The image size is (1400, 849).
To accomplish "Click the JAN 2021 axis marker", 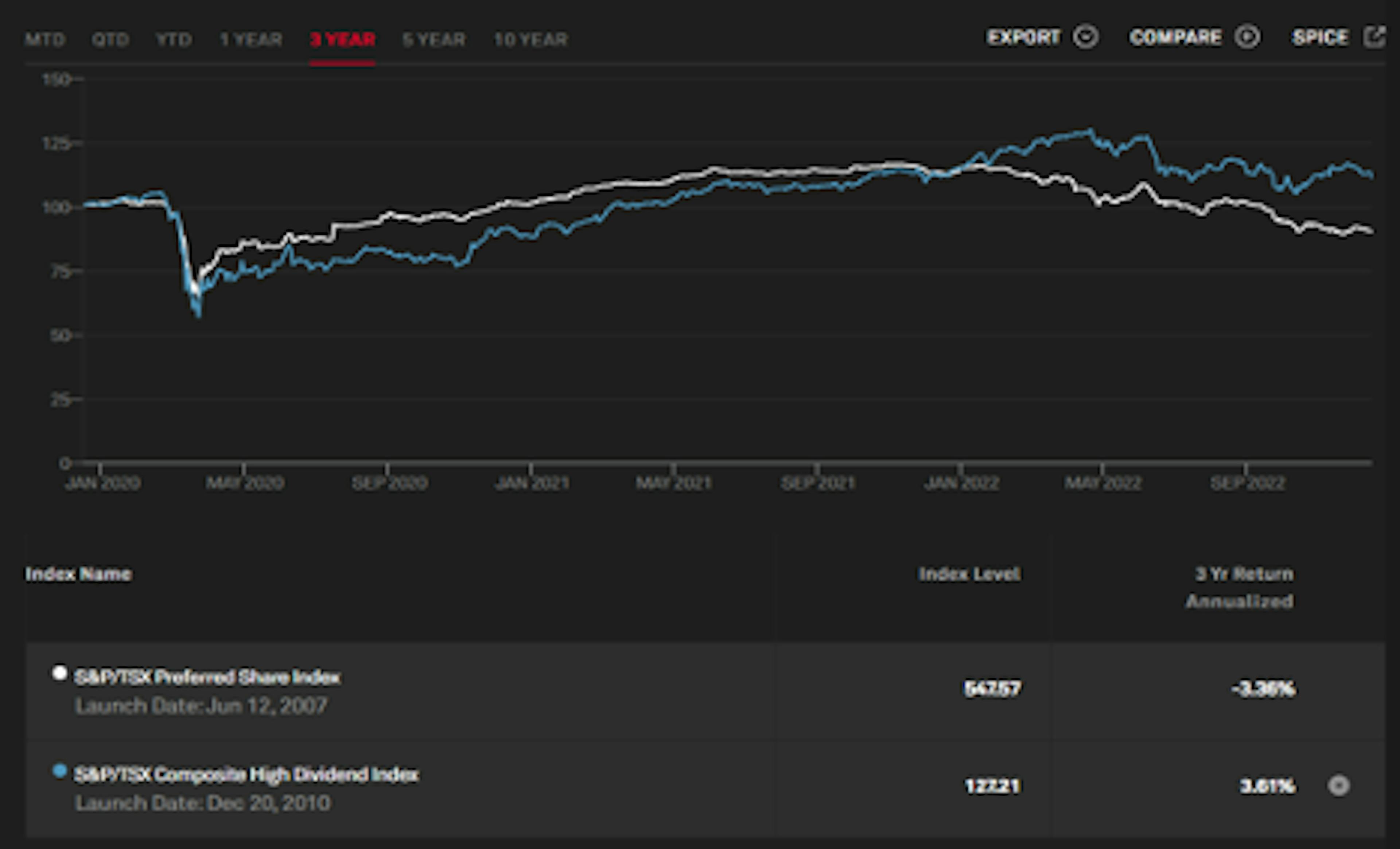I will click(x=532, y=483).
